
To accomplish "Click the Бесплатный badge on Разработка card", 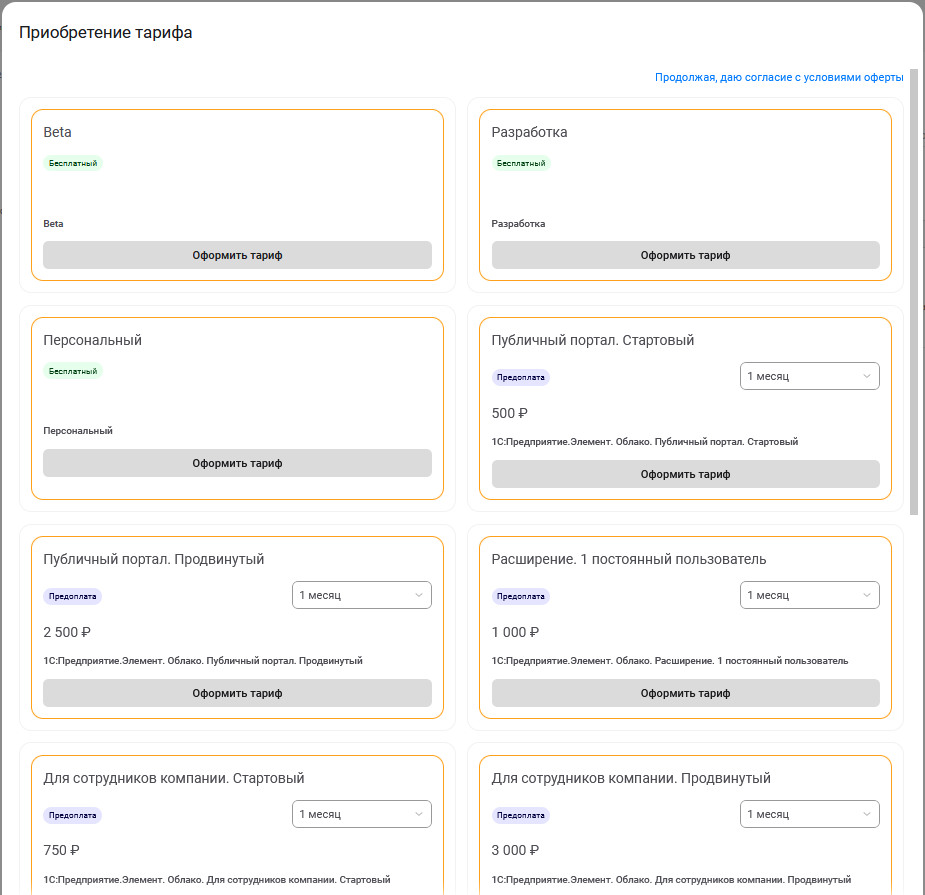I will [x=521, y=163].
